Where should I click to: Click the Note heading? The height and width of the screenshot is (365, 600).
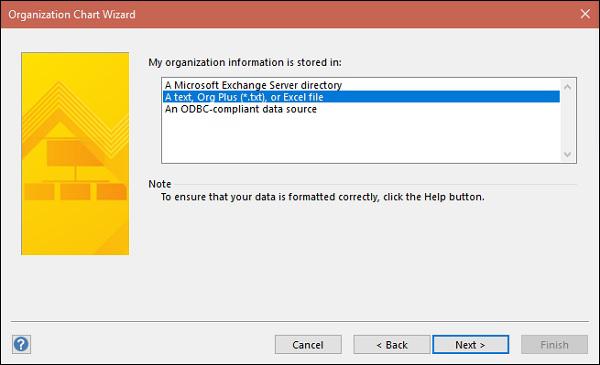(x=160, y=184)
